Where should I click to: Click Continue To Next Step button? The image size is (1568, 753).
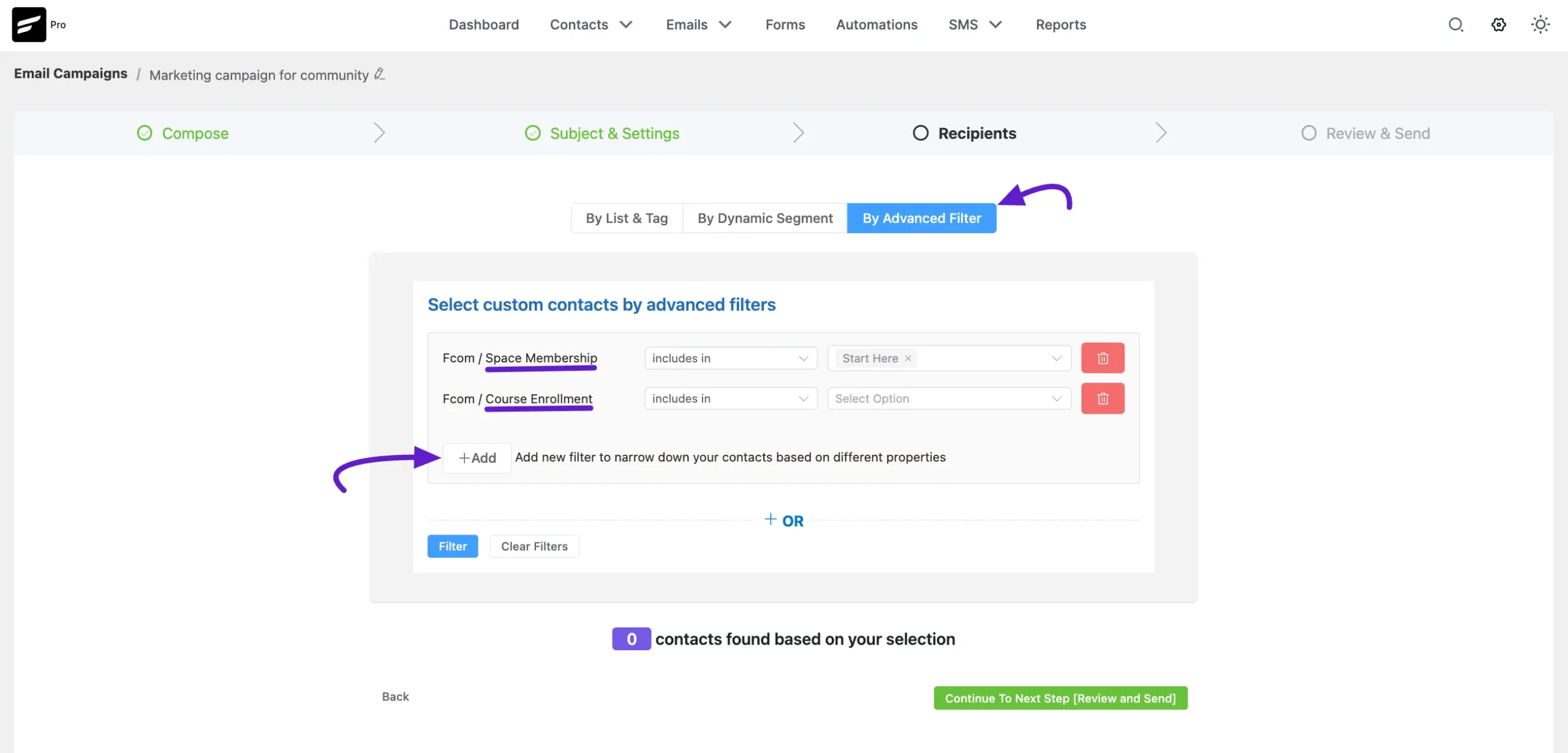tap(1060, 698)
